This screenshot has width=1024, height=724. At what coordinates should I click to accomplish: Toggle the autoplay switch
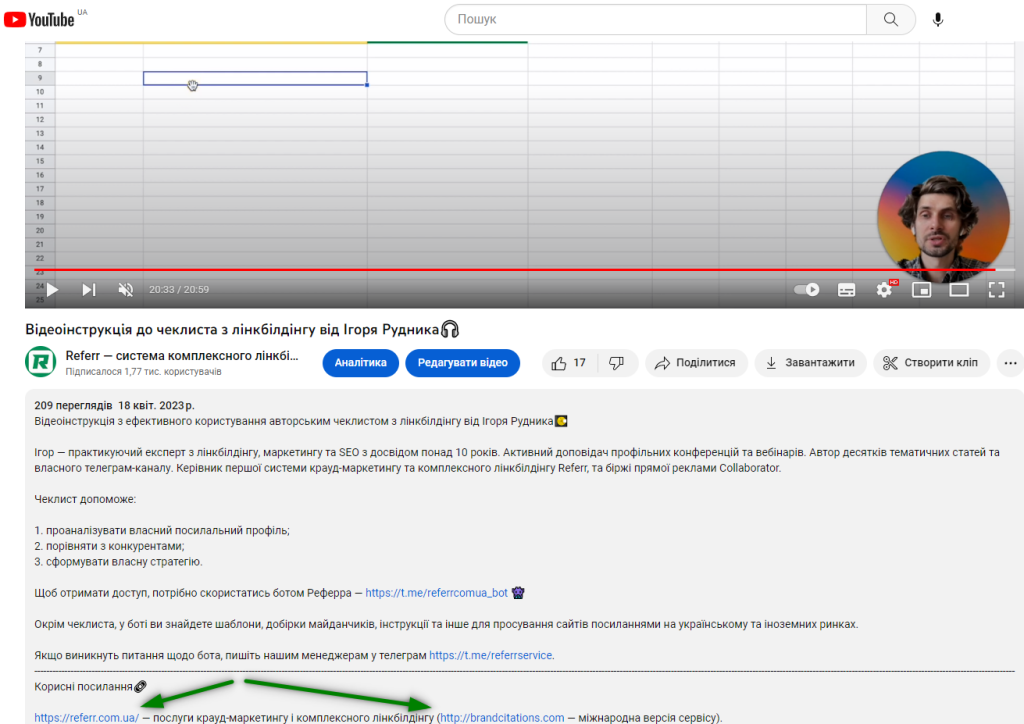click(807, 289)
